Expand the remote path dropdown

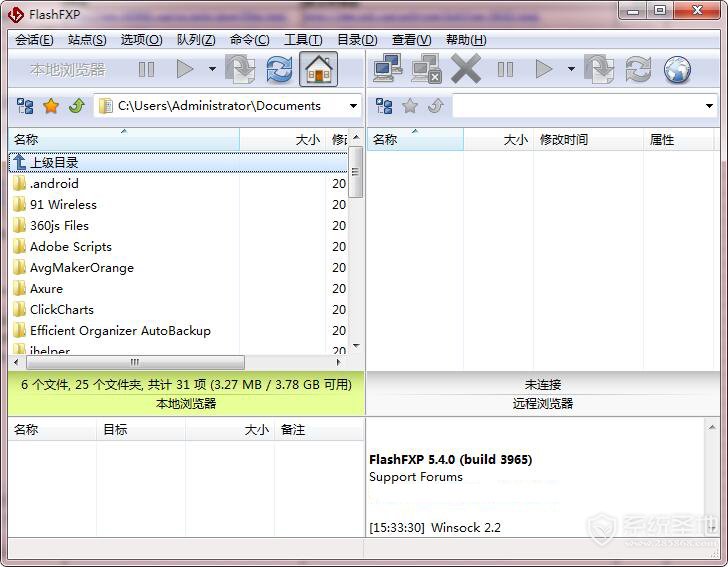tap(709, 106)
